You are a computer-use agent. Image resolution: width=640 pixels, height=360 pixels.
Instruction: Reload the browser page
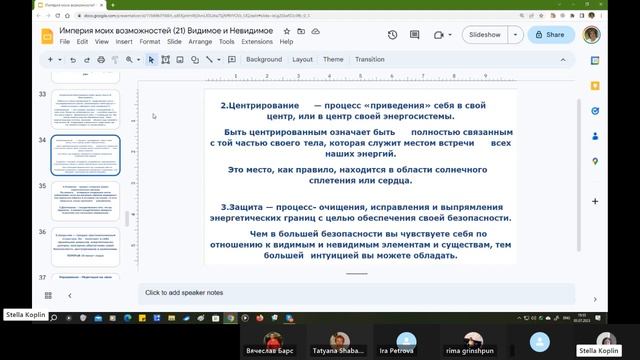pos(58,16)
